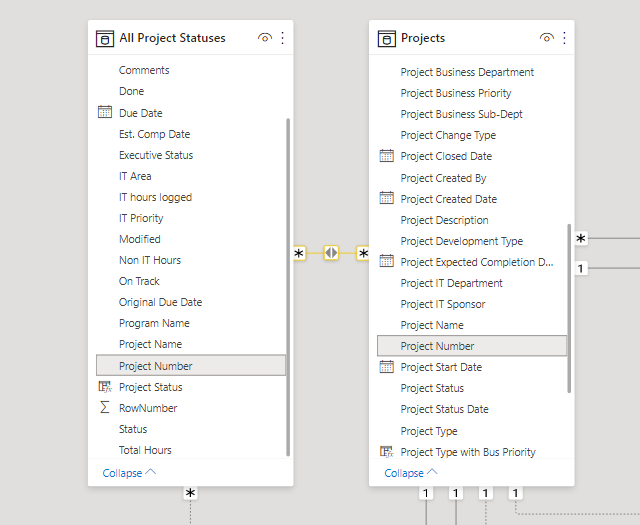This screenshot has height=525, width=640.
Task: Click calendar icon beside Project Start Date
Action: click(x=387, y=367)
